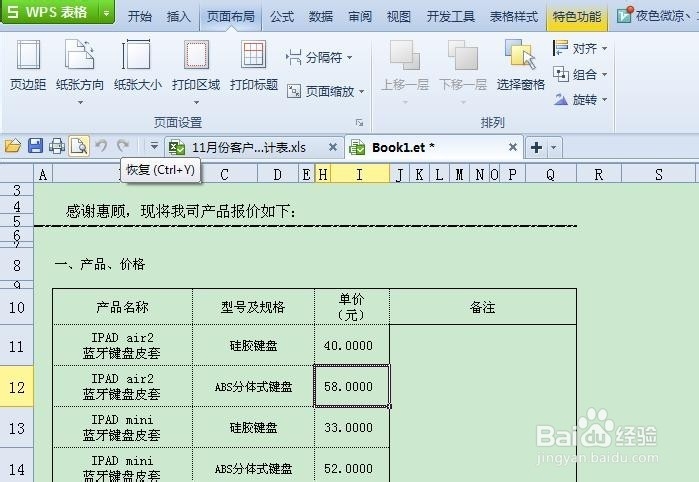Viewport: 699px width, 482px height.
Task: Select column Q header
Action: 551,174
